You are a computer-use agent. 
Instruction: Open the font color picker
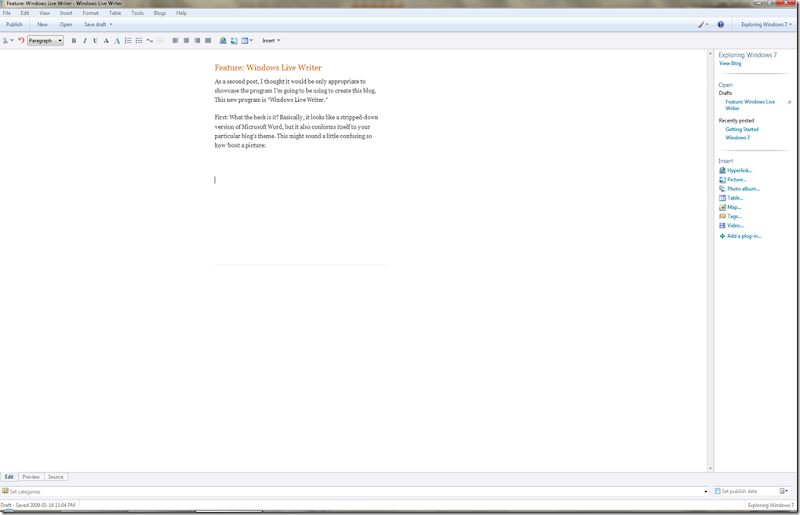[x=117, y=40]
